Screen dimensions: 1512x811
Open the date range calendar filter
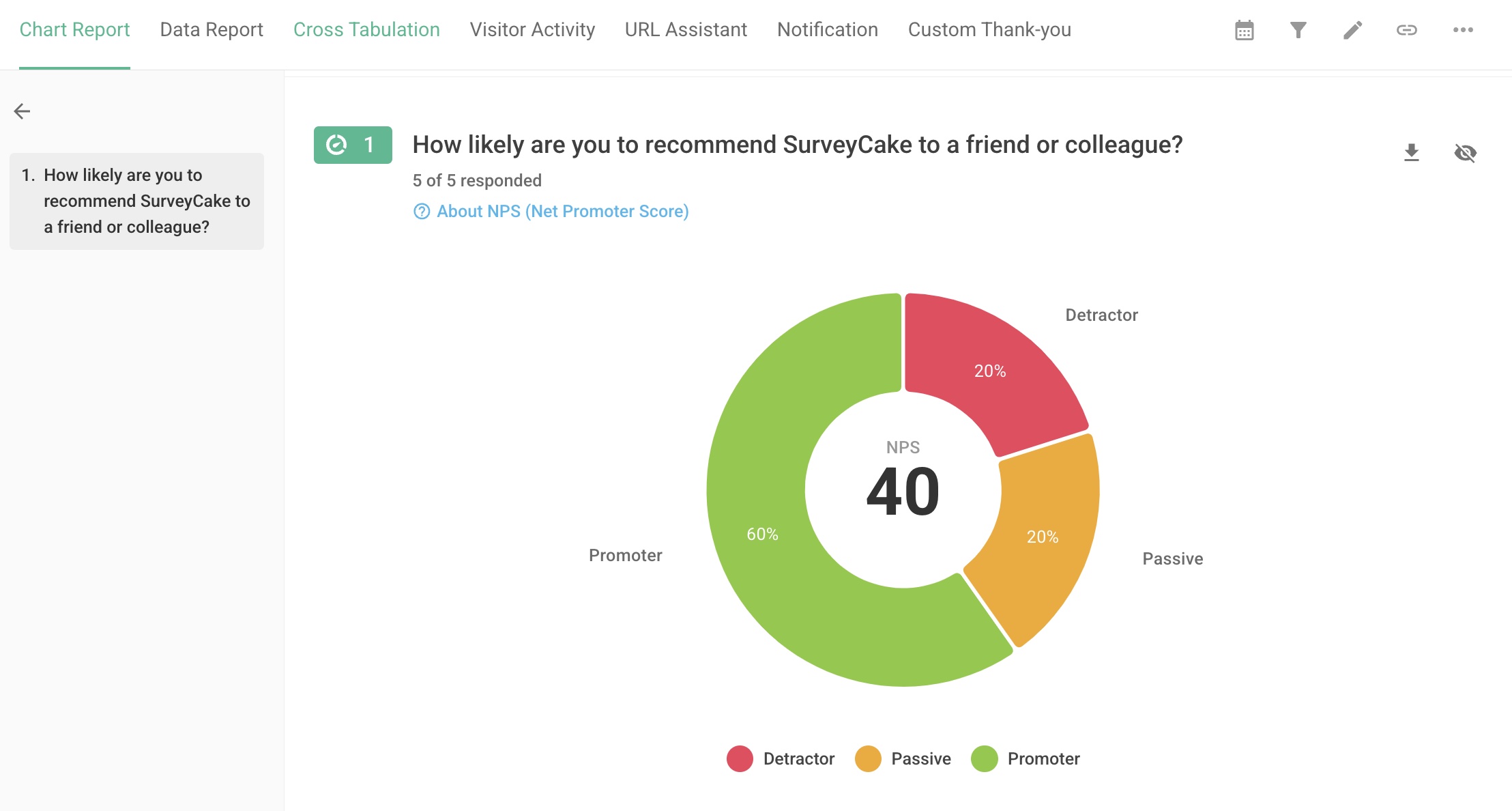(1243, 29)
